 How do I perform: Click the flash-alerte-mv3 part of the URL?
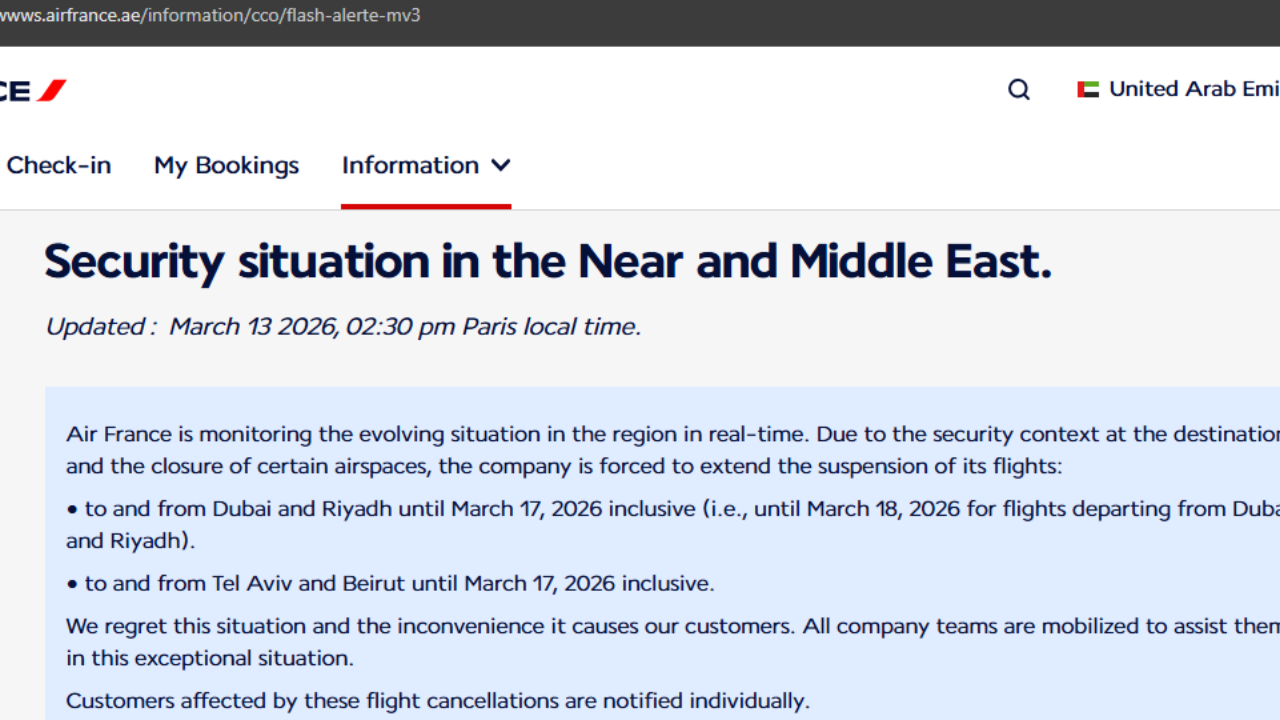click(x=354, y=16)
